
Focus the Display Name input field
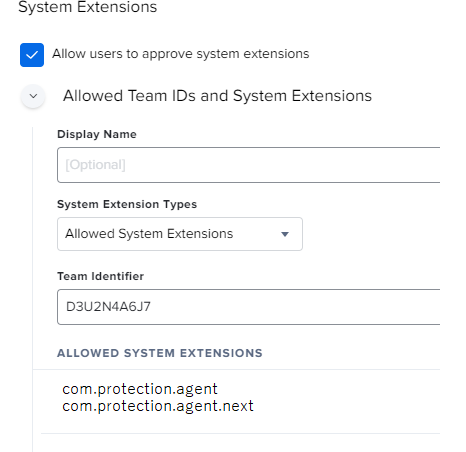(x=249, y=165)
